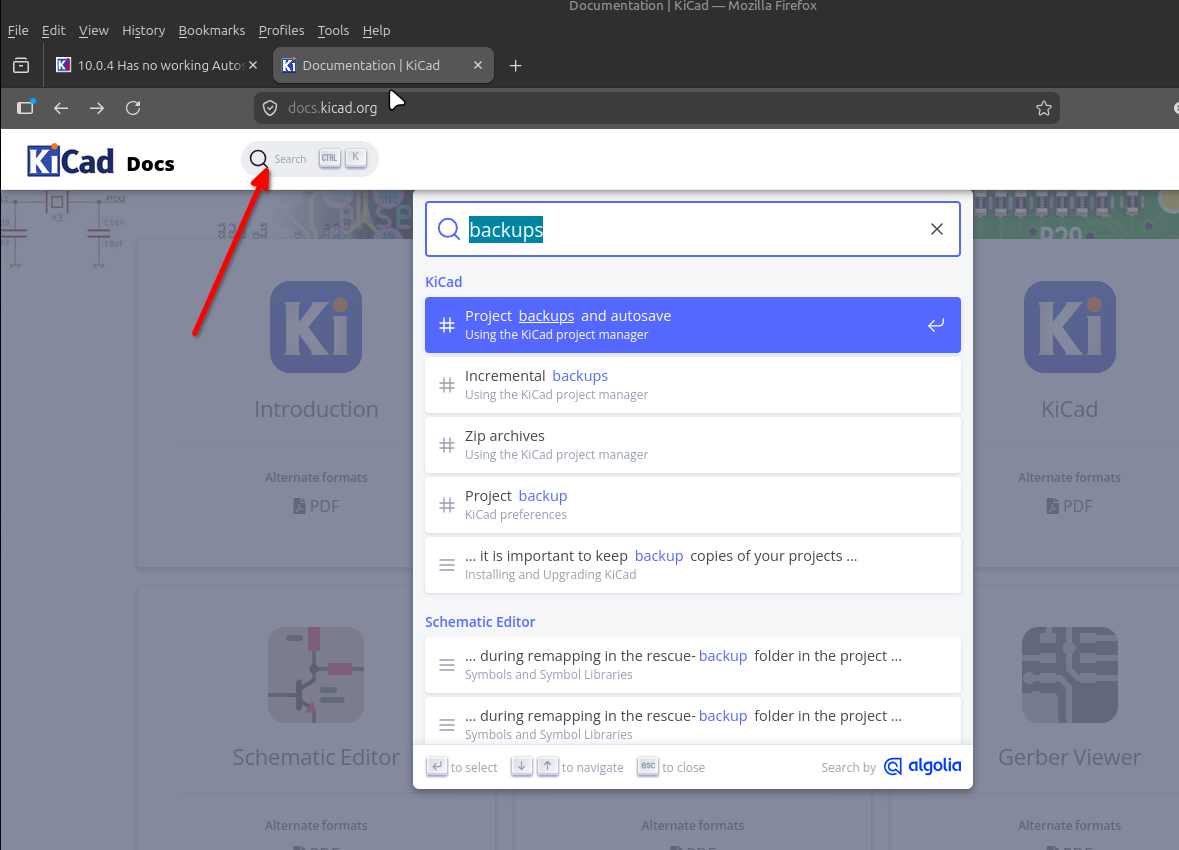The height and width of the screenshot is (850, 1179).
Task: Open the History menu
Action: point(143,30)
